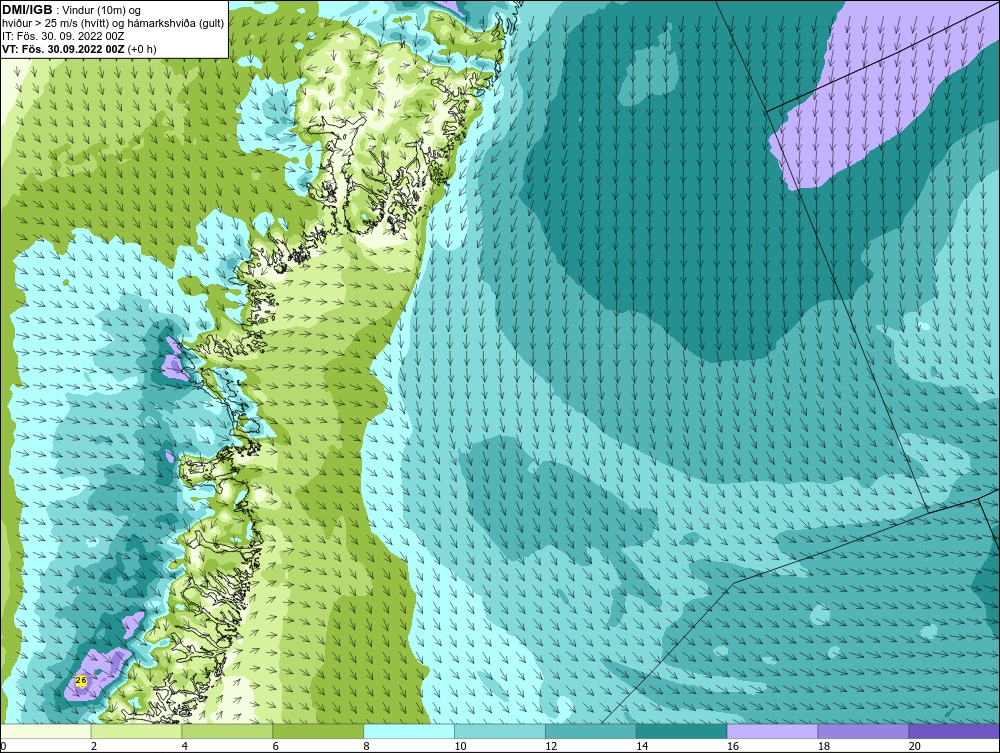Select the 18–20 m/s purple swatch
The image size is (1000, 753).
pos(864,731)
